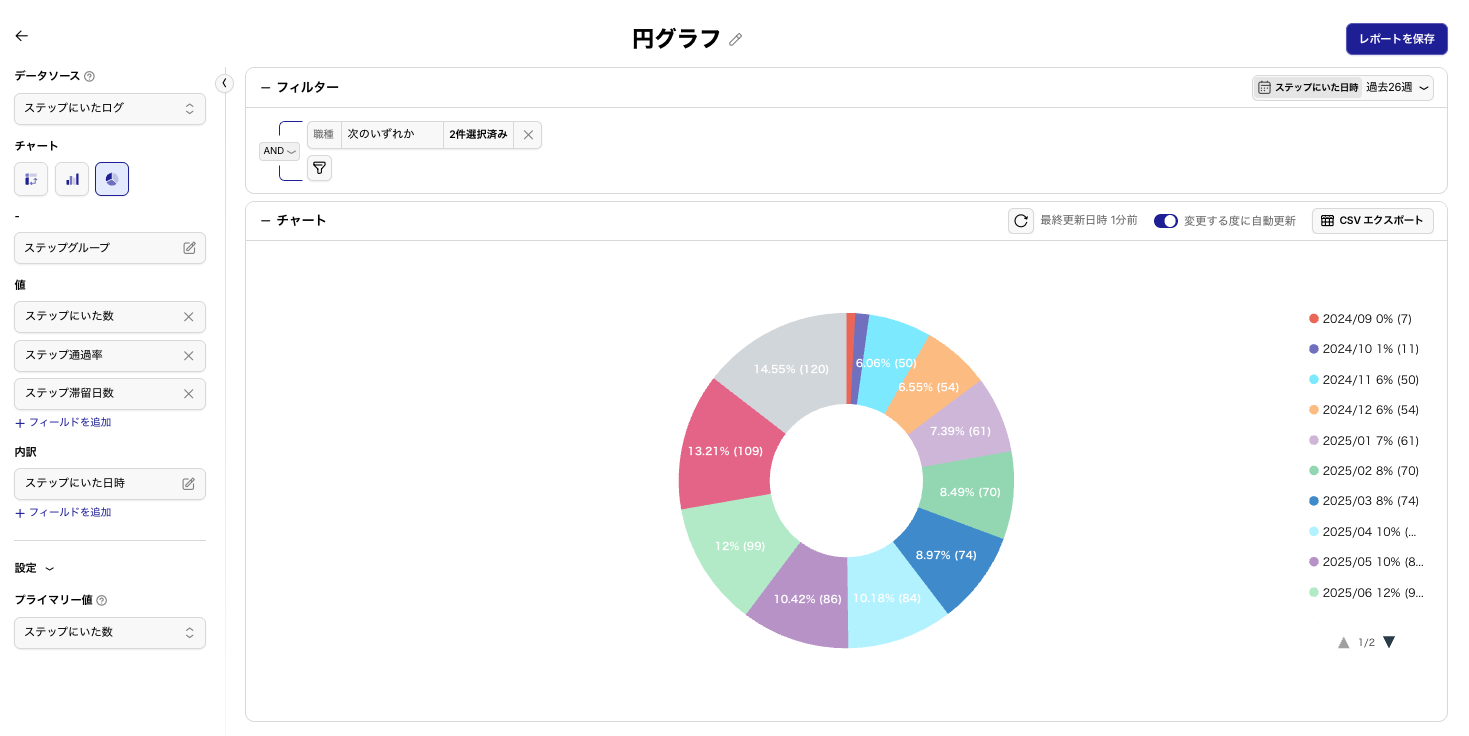Click CSV エクスポート button

click(x=1372, y=221)
